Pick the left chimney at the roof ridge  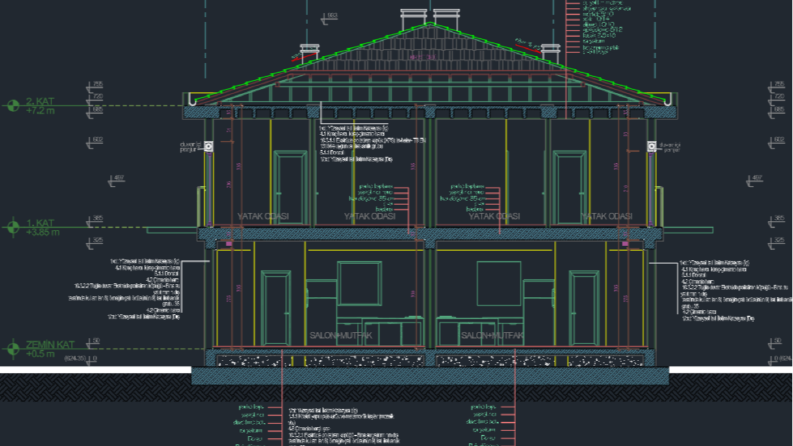[414, 19]
